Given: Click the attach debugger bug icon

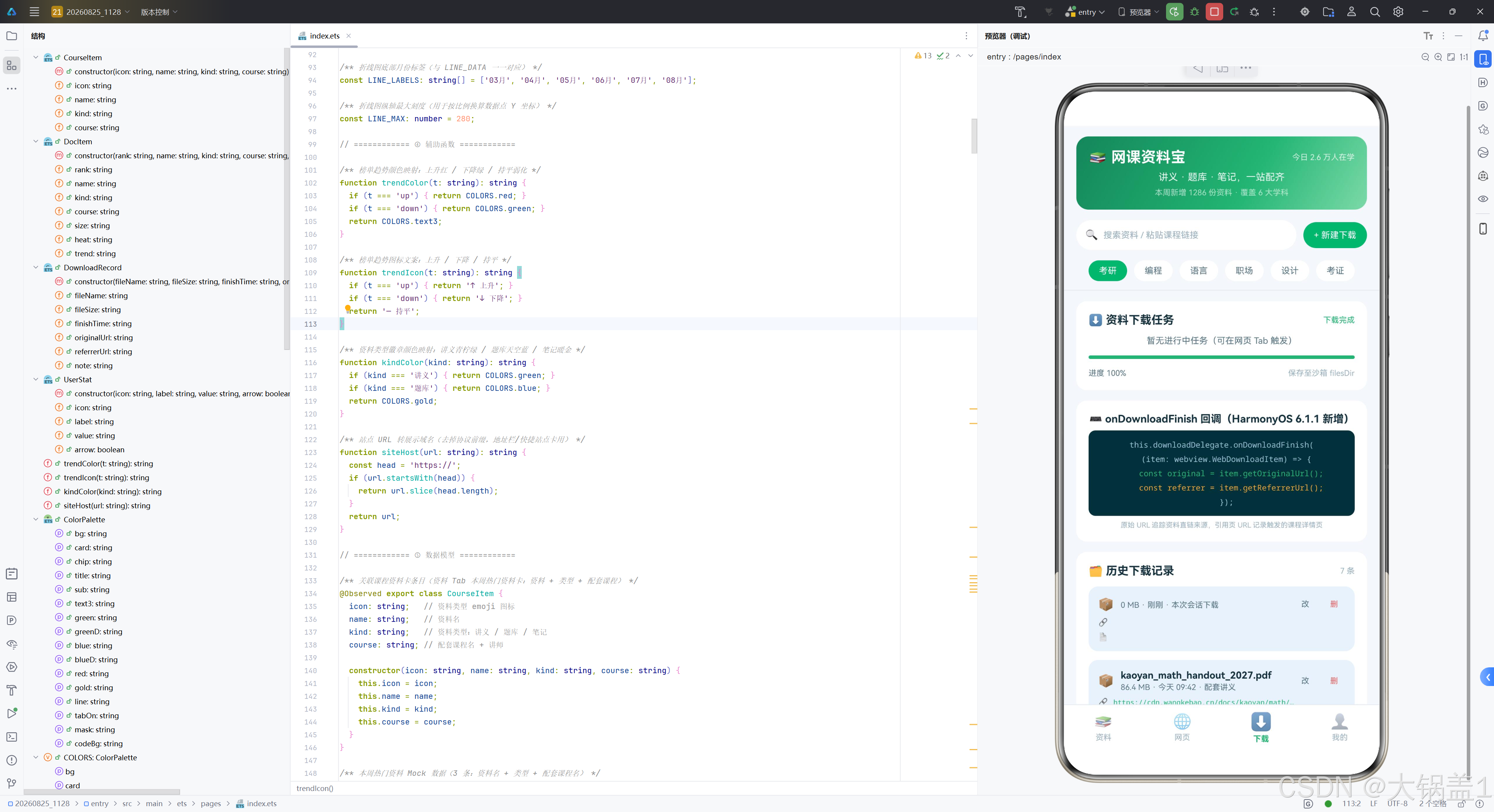Looking at the screenshot, I should [x=1254, y=12].
